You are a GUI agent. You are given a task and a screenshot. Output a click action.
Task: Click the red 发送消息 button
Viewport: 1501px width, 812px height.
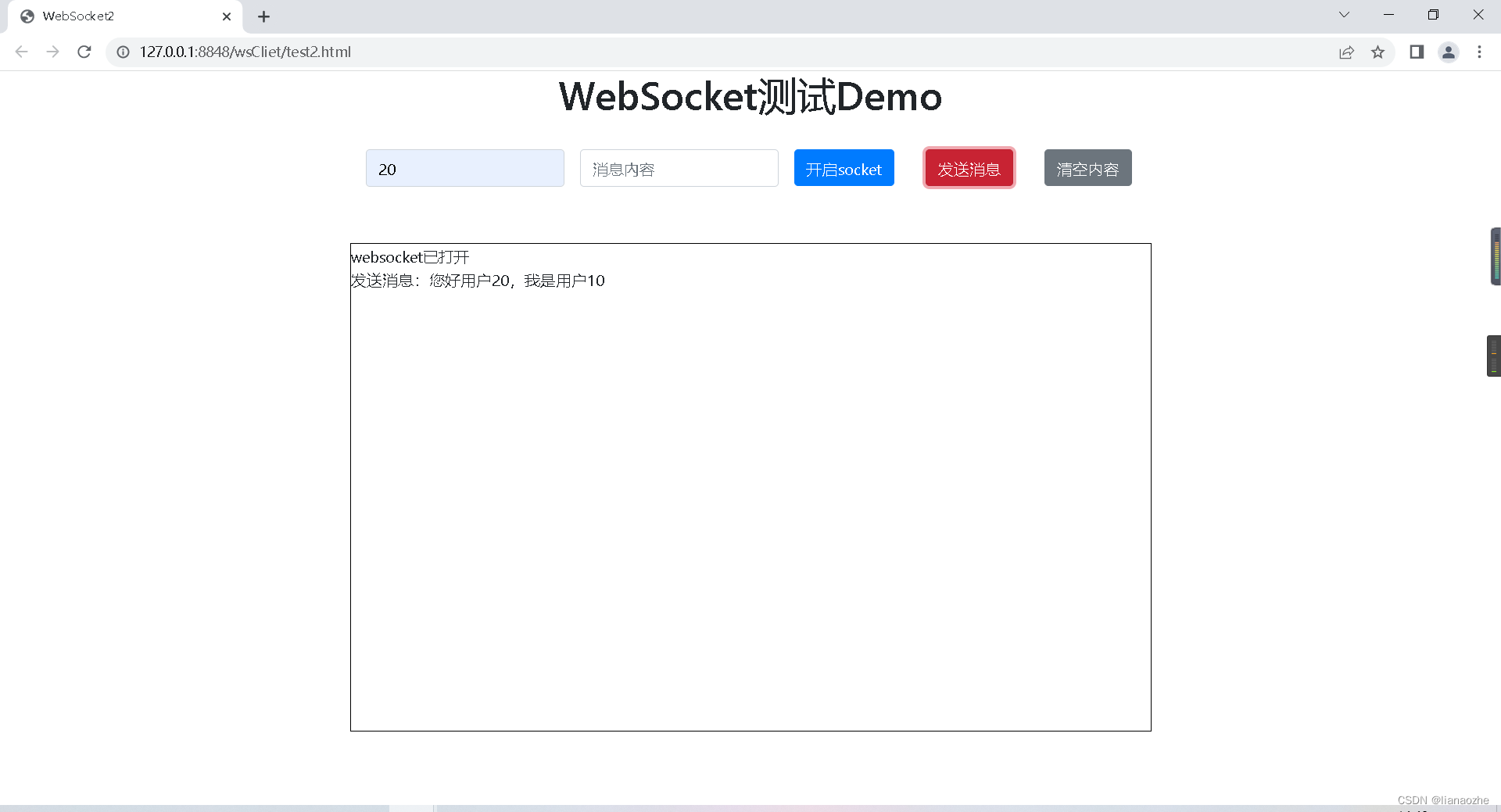969,168
